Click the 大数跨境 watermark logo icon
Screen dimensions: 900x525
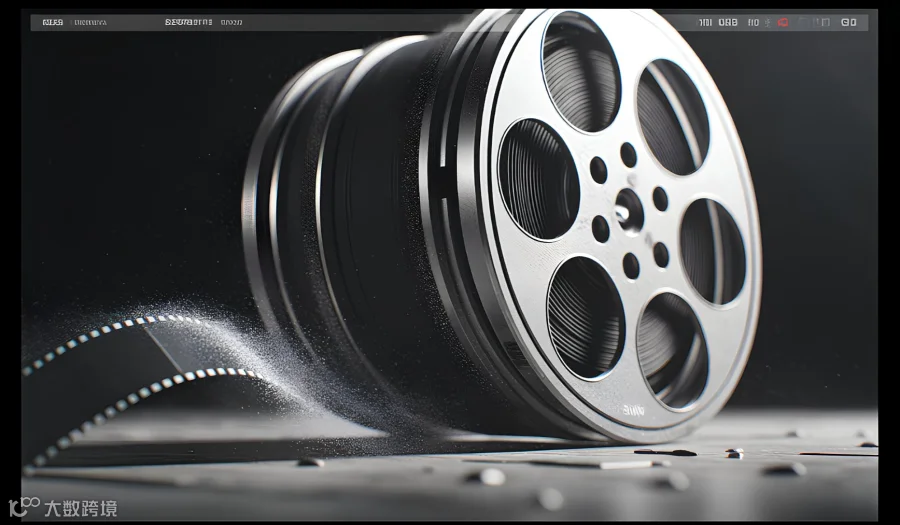point(24,507)
